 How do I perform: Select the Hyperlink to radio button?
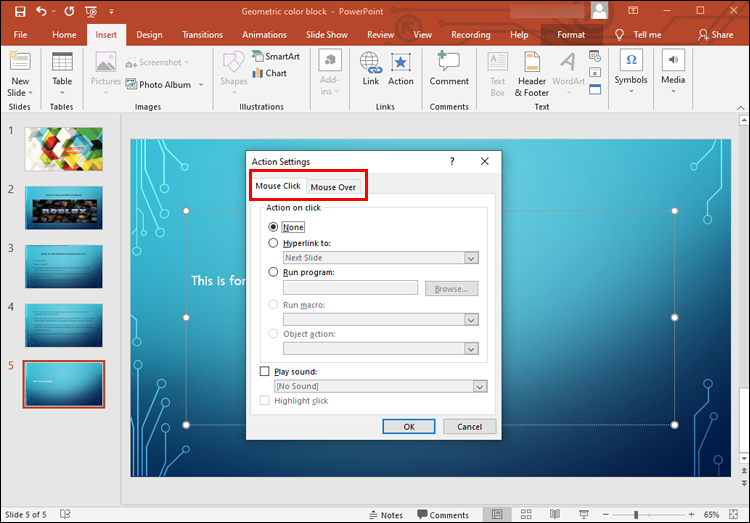(x=274, y=243)
